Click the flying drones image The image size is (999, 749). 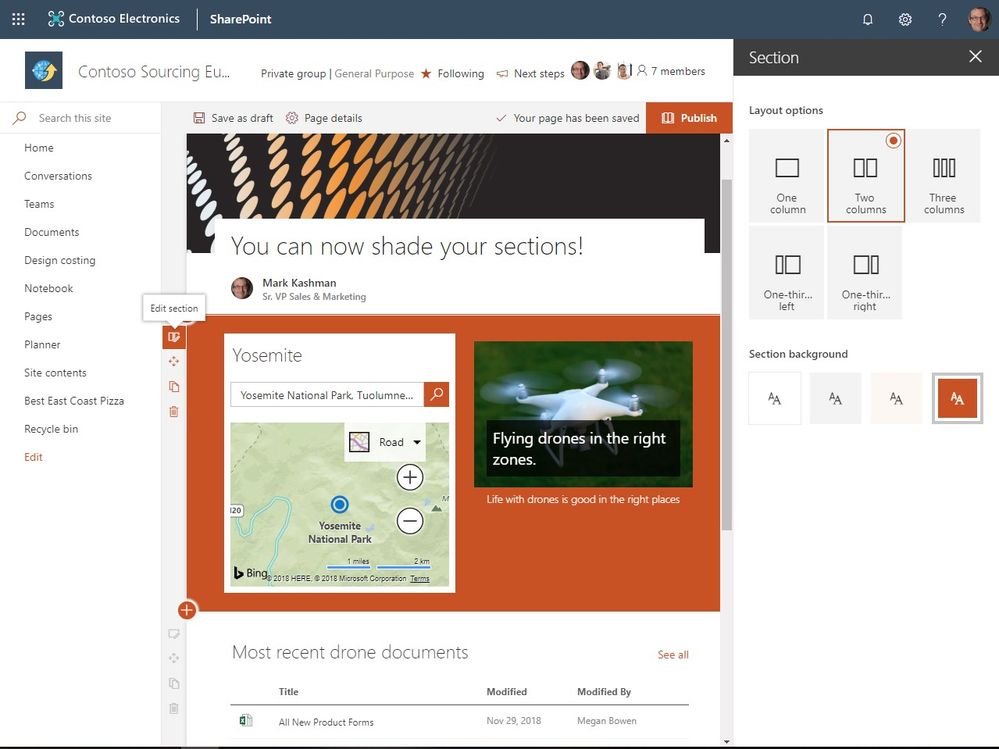pos(583,414)
